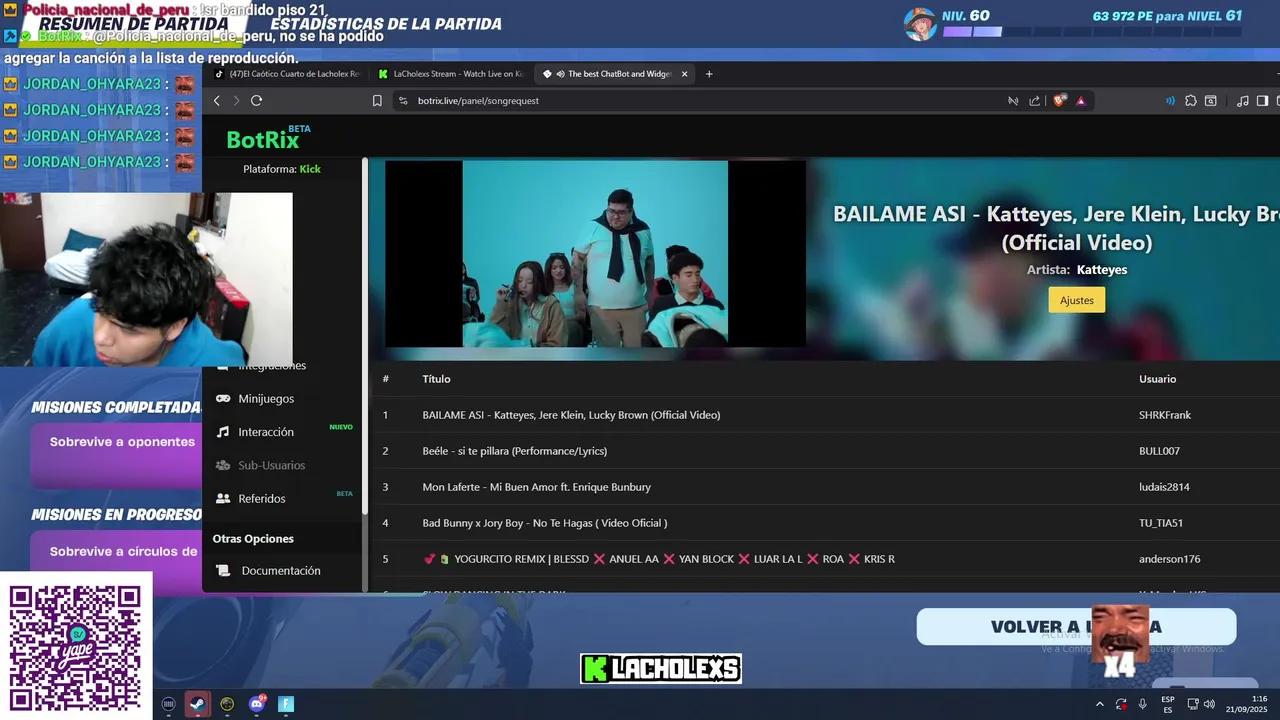Go forward in the browser

236,101
